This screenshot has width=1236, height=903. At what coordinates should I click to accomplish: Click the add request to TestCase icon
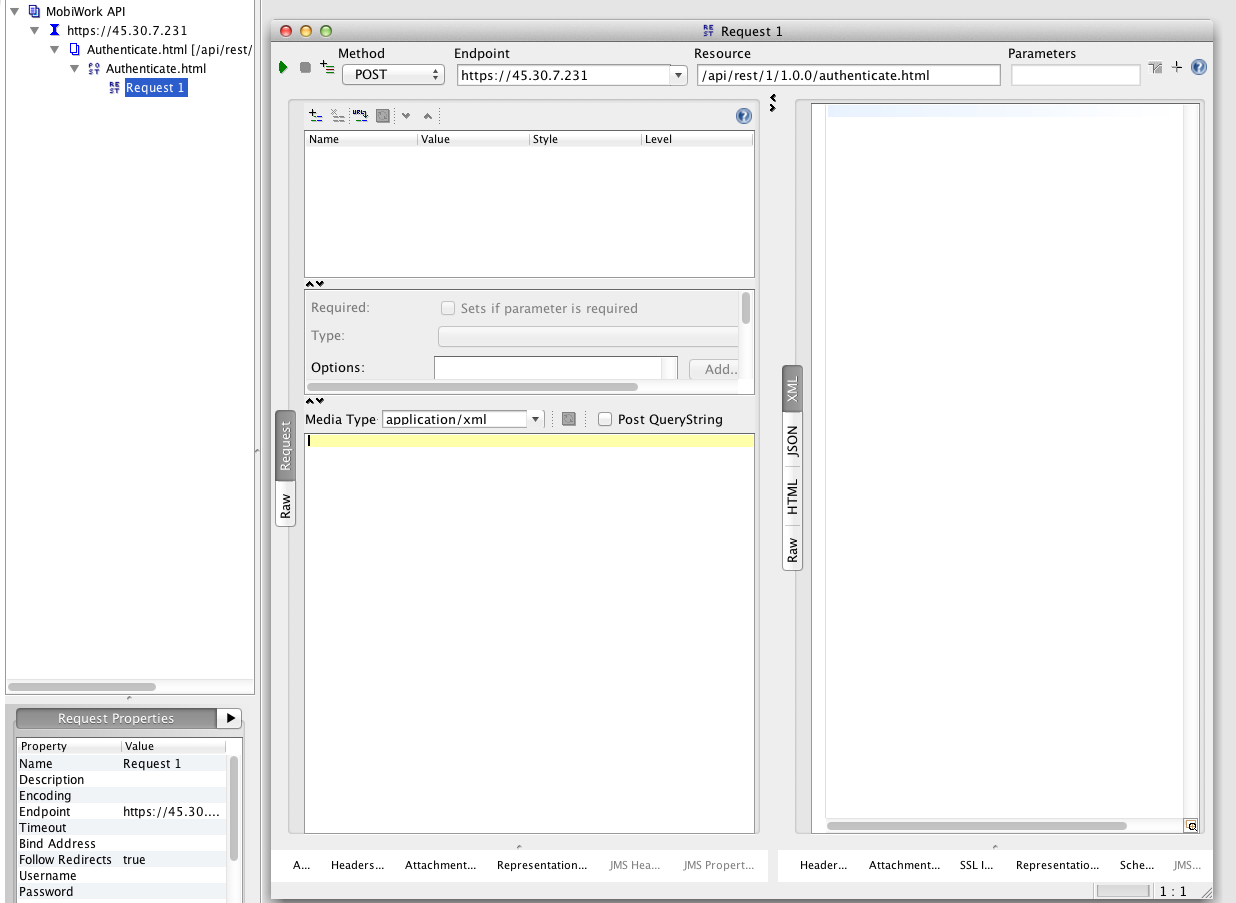pos(327,67)
